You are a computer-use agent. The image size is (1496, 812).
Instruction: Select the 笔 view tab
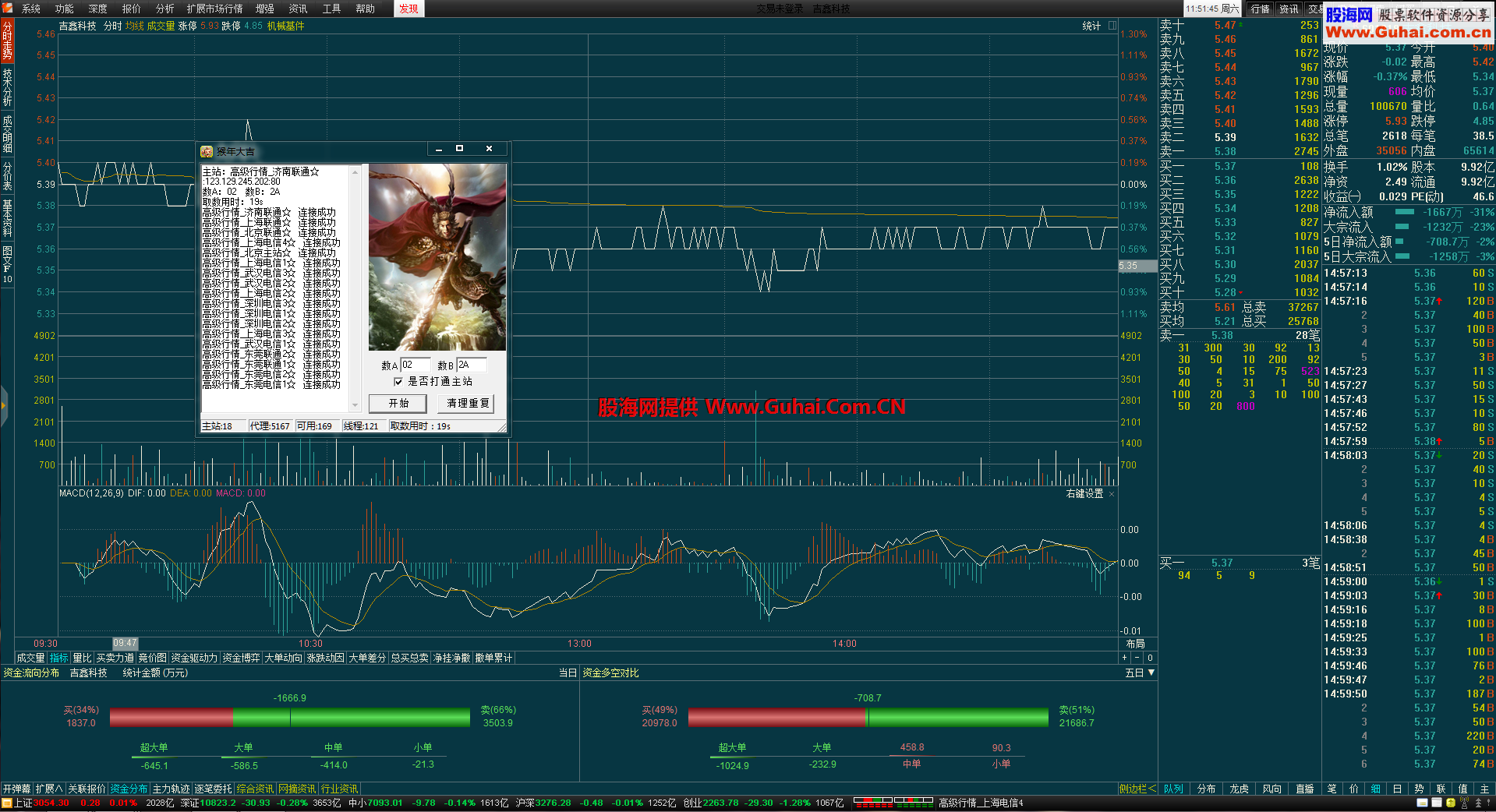(1332, 789)
